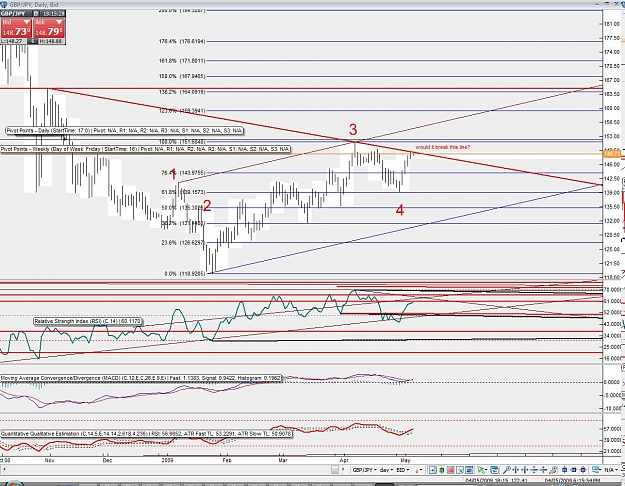Click the crosshair cursor toolbar icon
625x486 pixels.
[432, 470]
